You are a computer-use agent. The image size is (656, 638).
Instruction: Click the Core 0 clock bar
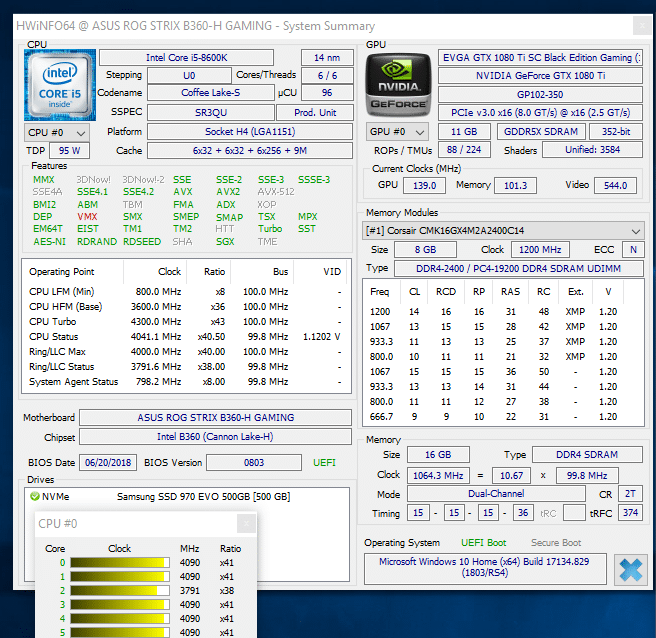point(119,562)
